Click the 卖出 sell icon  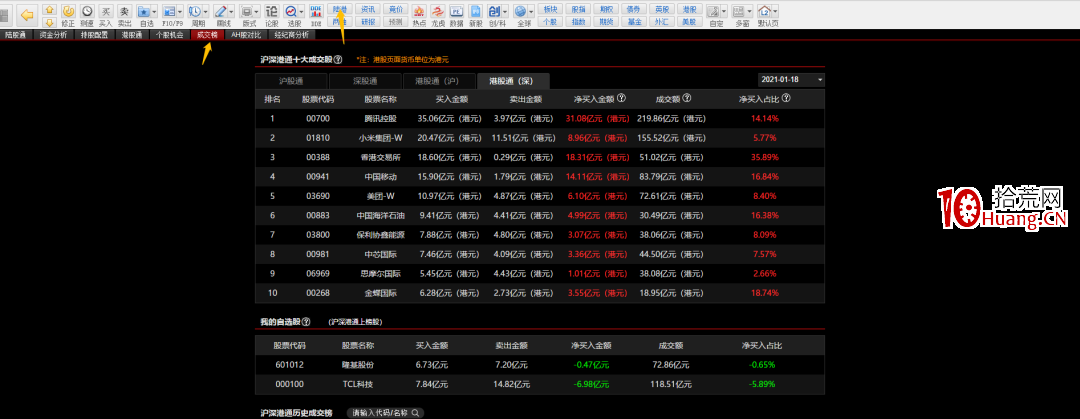124,14
